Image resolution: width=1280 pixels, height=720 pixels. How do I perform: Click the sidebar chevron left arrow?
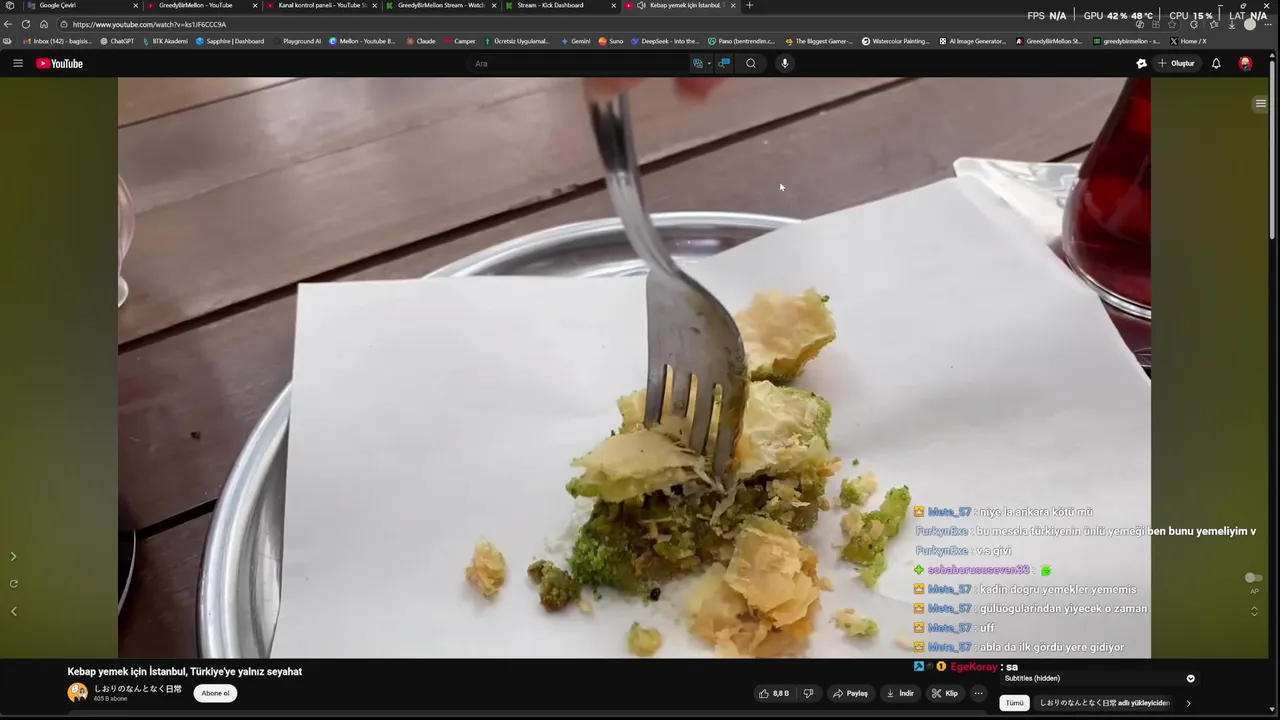(x=13, y=611)
